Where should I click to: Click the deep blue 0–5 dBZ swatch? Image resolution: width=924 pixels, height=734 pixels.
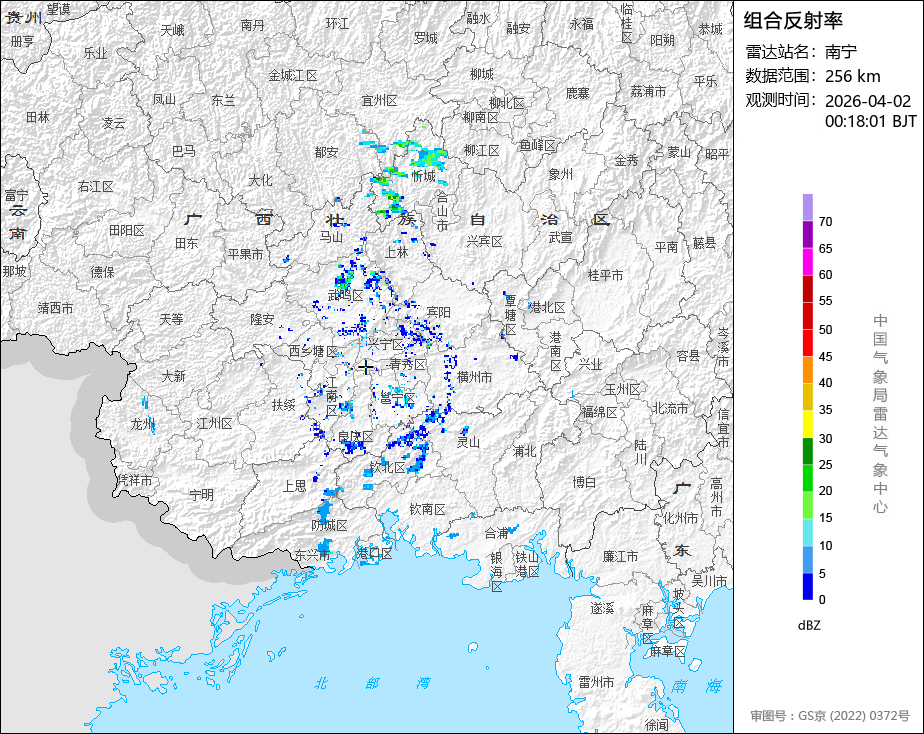[808, 587]
